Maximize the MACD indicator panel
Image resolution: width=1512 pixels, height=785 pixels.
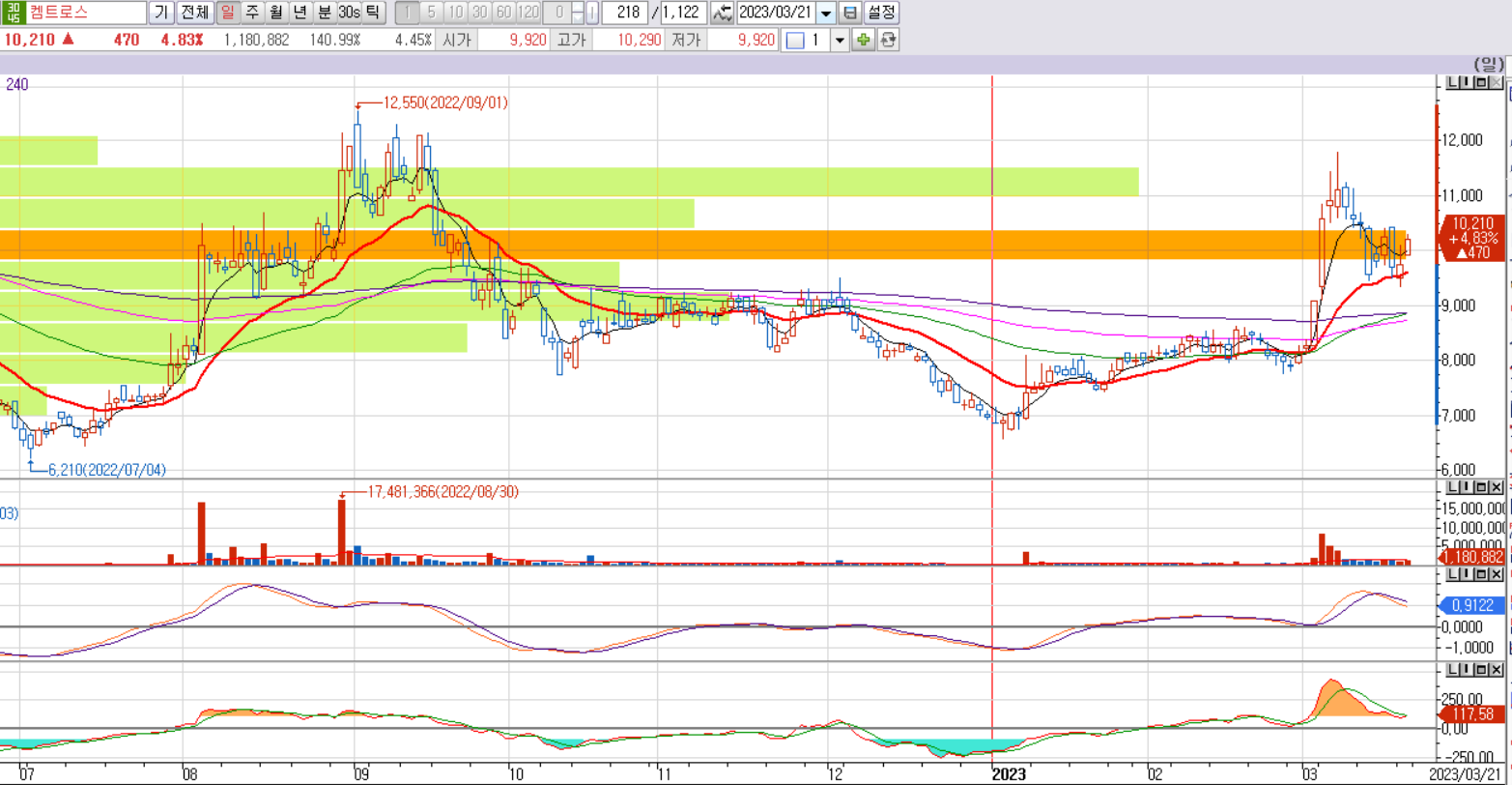pos(1480,573)
